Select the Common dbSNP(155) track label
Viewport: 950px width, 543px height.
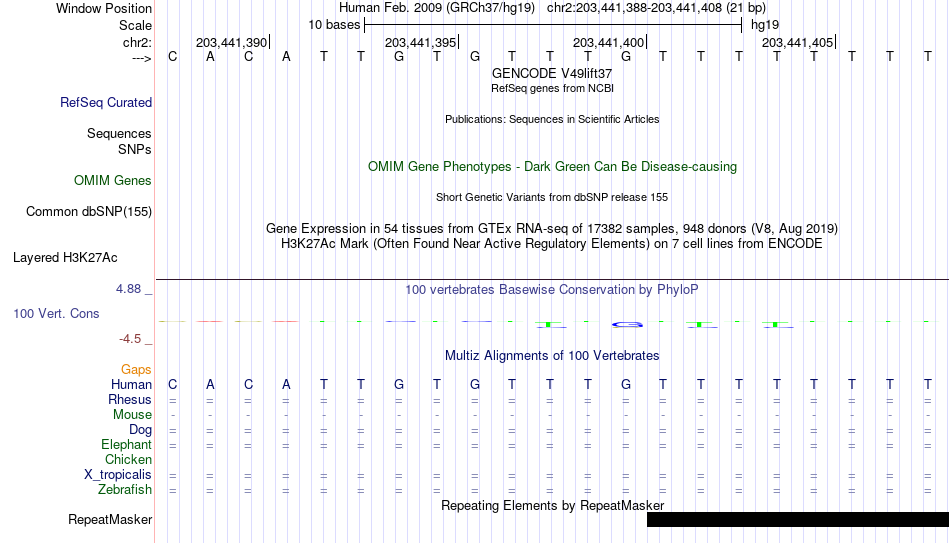coord(89,212)
